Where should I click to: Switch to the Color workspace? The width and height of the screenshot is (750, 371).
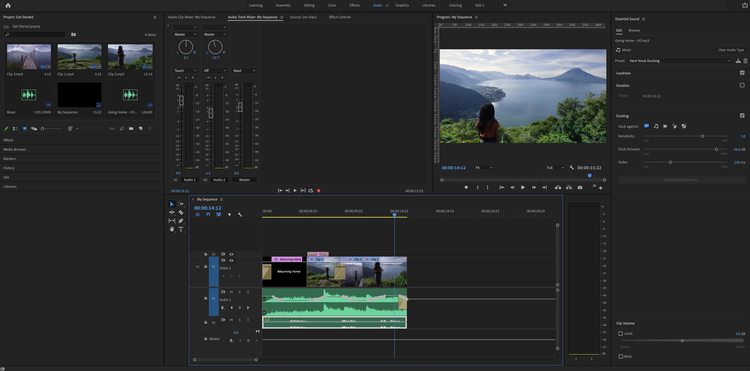pyautogui.click(x=332, y=5)
